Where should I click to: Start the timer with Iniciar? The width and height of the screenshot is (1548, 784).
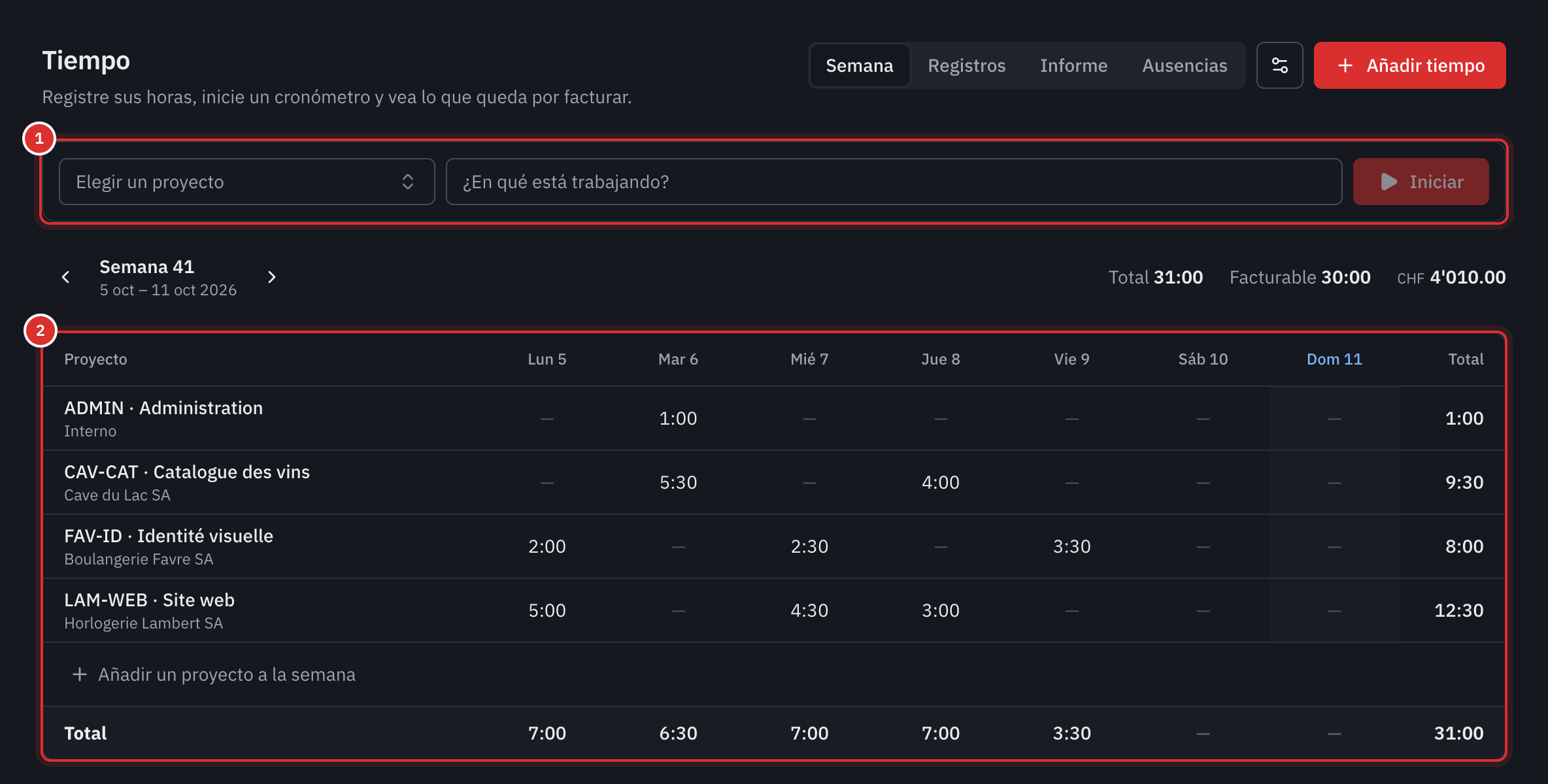point(1421,182)
